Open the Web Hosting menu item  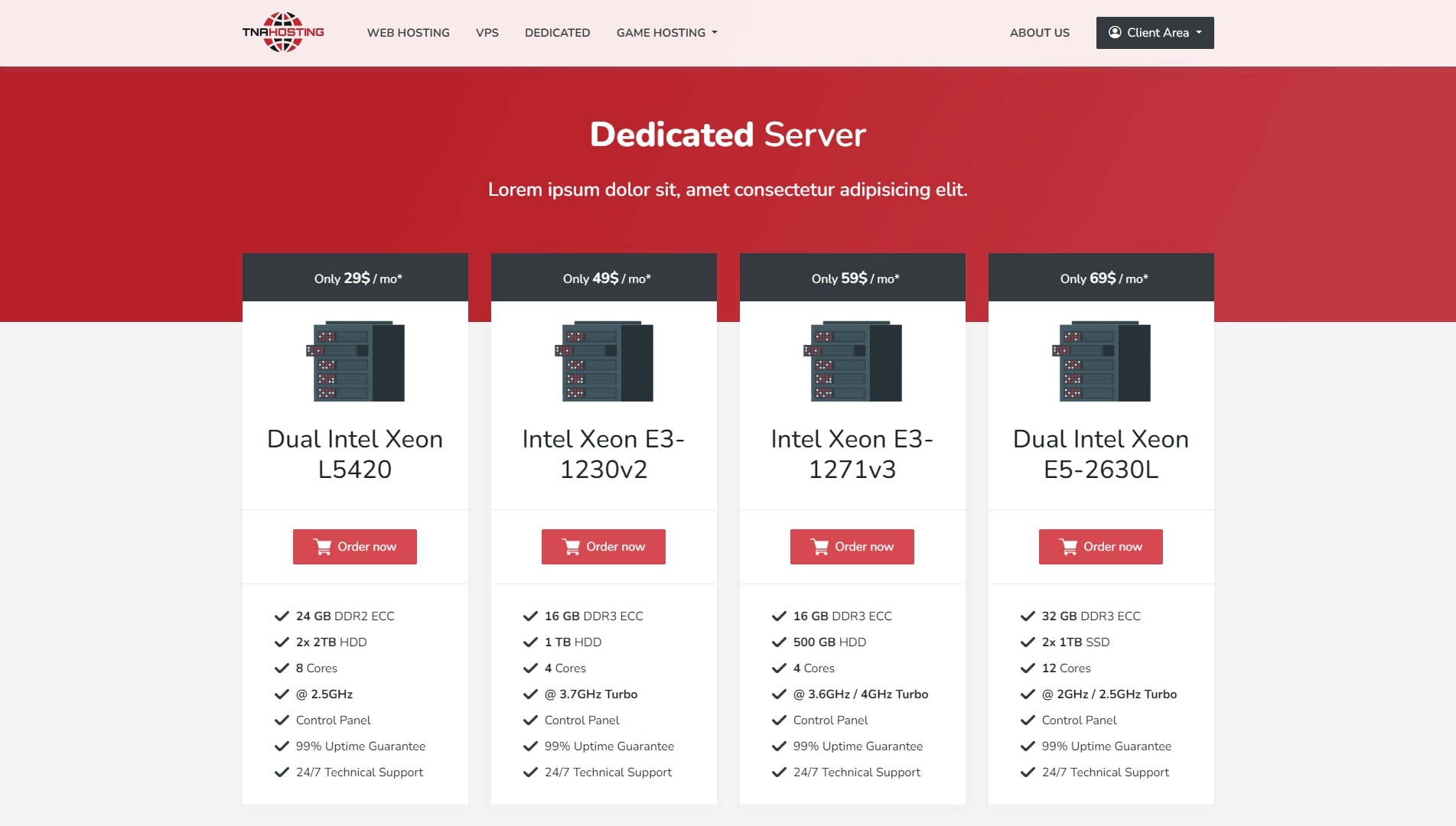[408, 33]
